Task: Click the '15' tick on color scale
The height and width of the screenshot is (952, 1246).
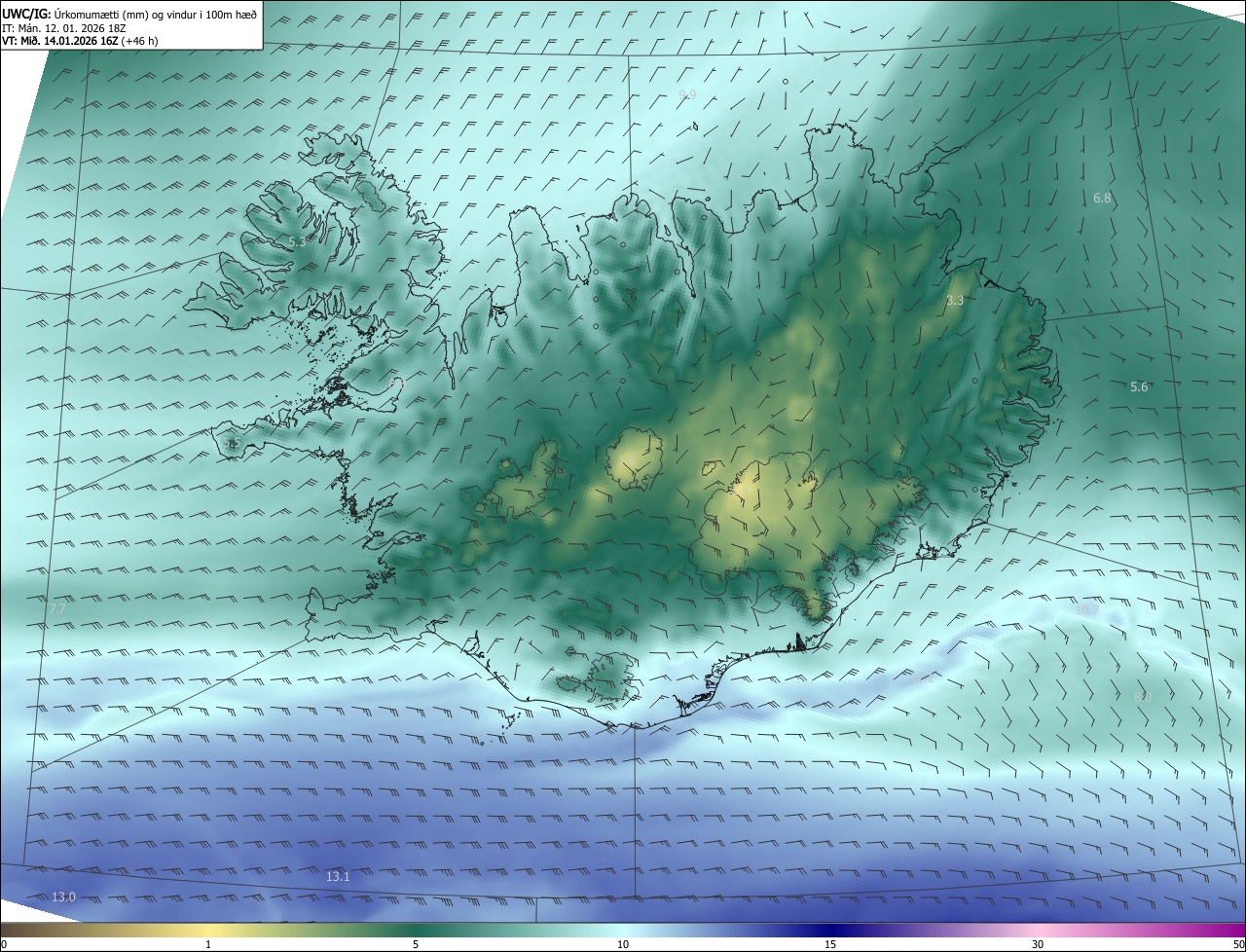Action: (x=830, y=944)
